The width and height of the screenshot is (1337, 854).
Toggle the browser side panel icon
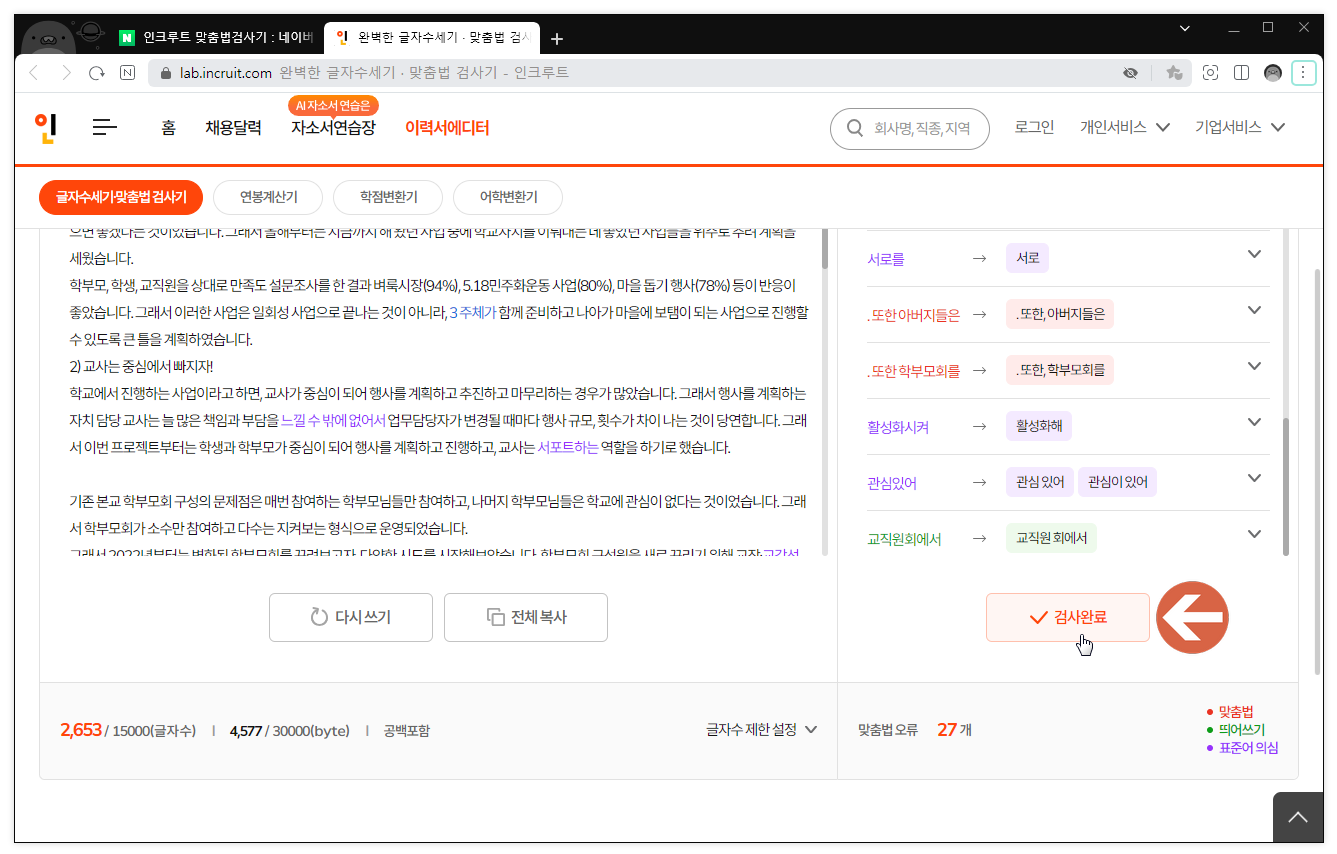tap(1242, 73)
